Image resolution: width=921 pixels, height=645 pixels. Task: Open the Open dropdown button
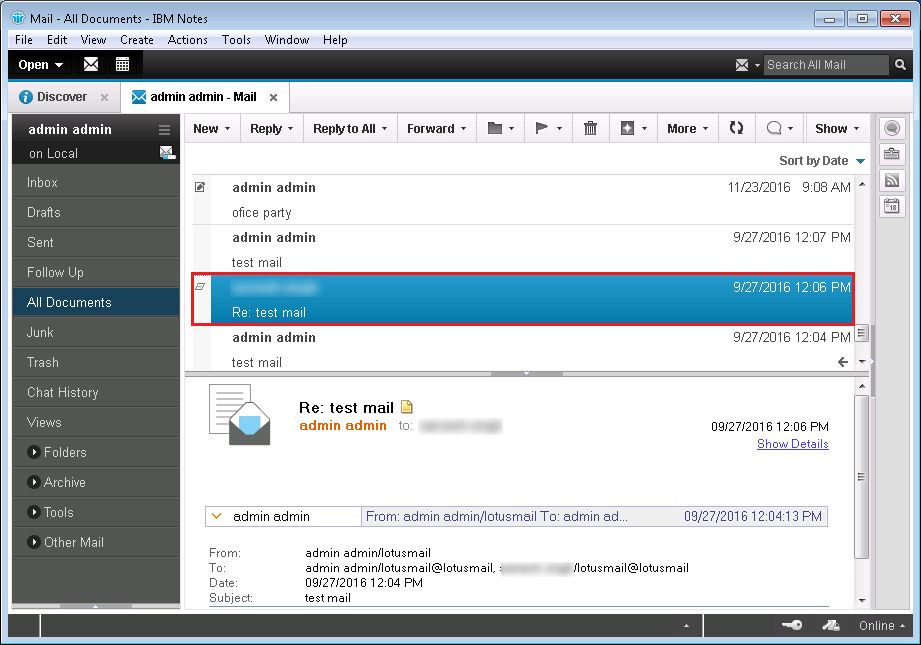40,65
